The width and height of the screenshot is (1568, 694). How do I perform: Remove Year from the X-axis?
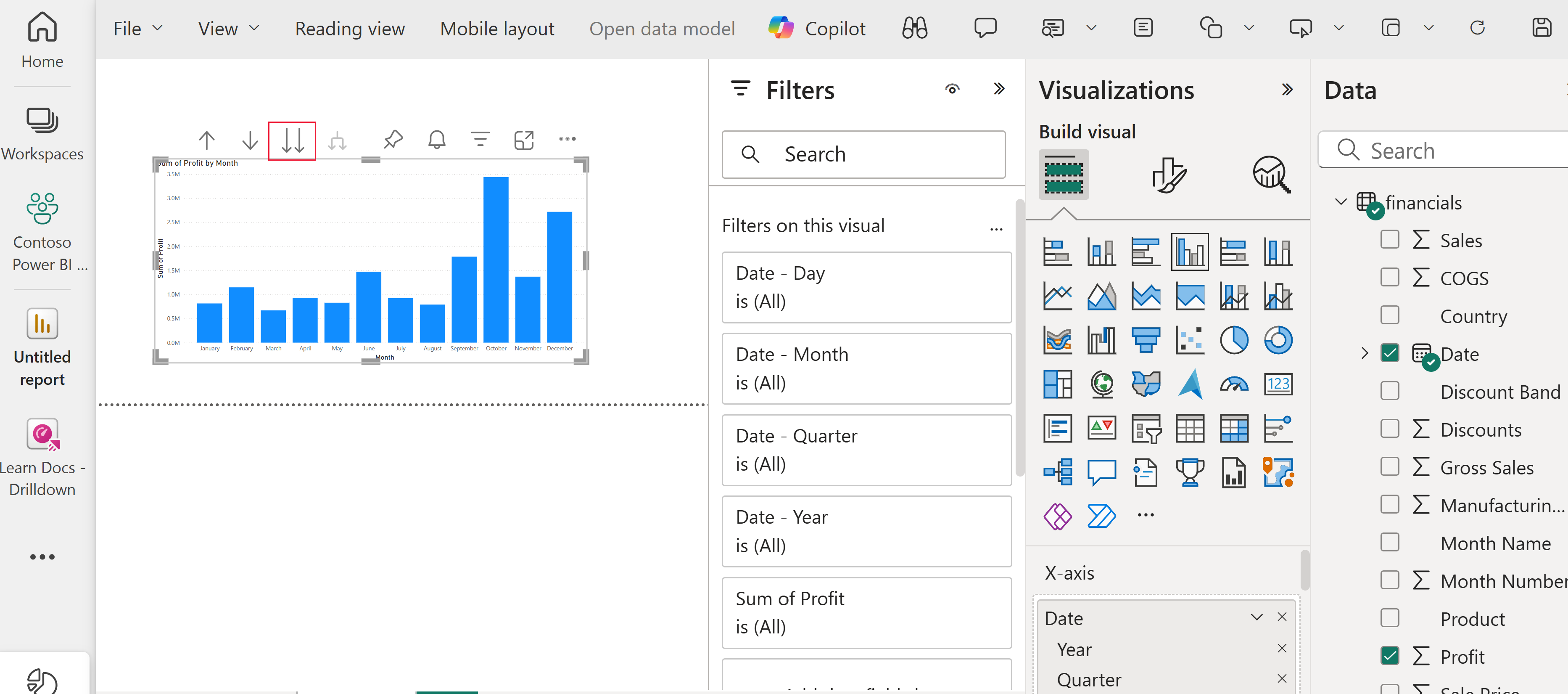tap(1282, 649)
